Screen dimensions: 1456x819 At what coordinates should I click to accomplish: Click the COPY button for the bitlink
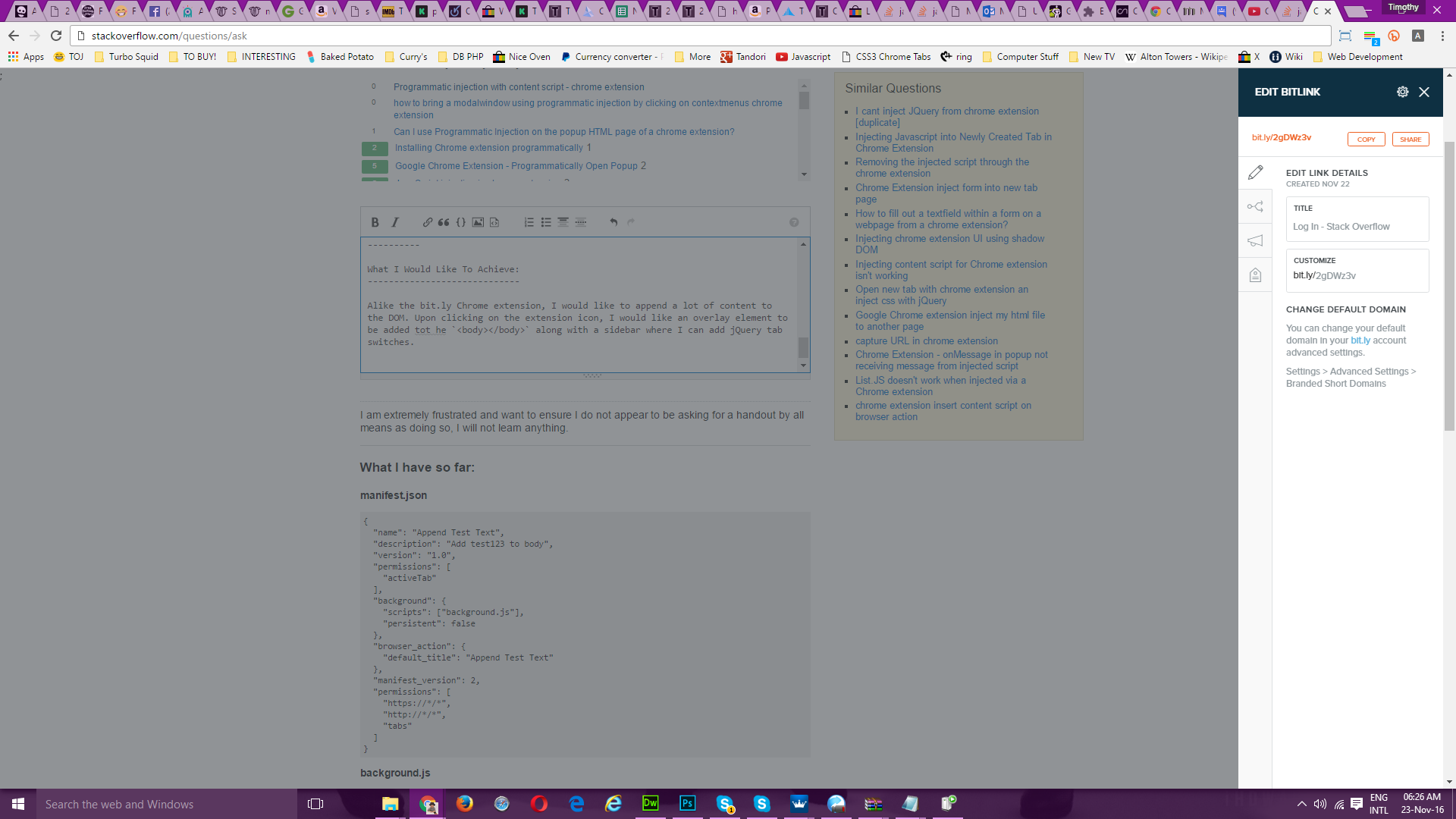tap(1366, 140)
